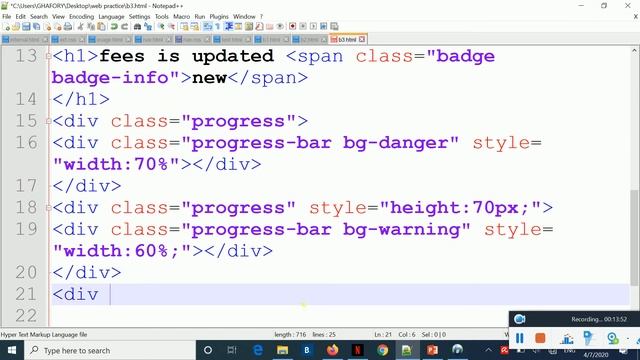Close the b3.html tab
Screen dimensions: 640x360
(x=362, y=39)
